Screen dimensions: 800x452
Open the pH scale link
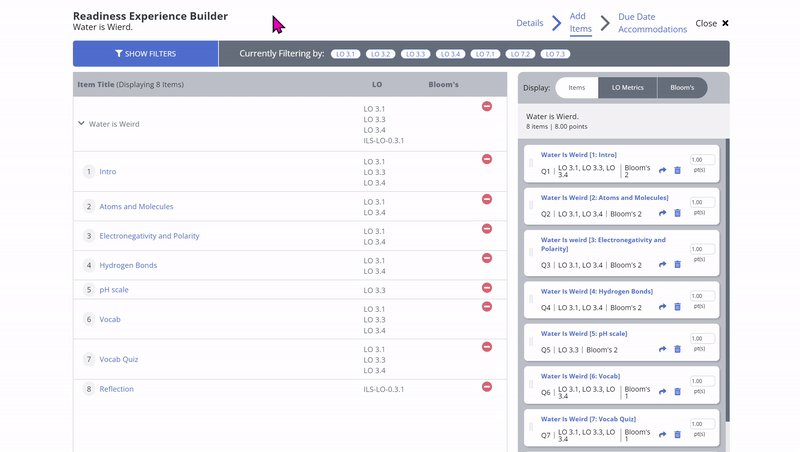(114, 290)
